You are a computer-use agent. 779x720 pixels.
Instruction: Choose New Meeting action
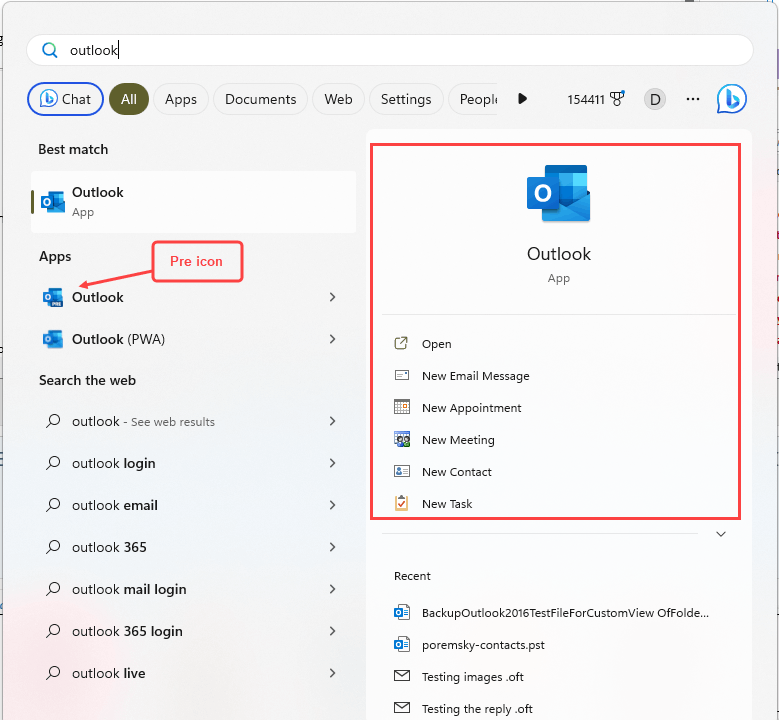tap(458, 440)
